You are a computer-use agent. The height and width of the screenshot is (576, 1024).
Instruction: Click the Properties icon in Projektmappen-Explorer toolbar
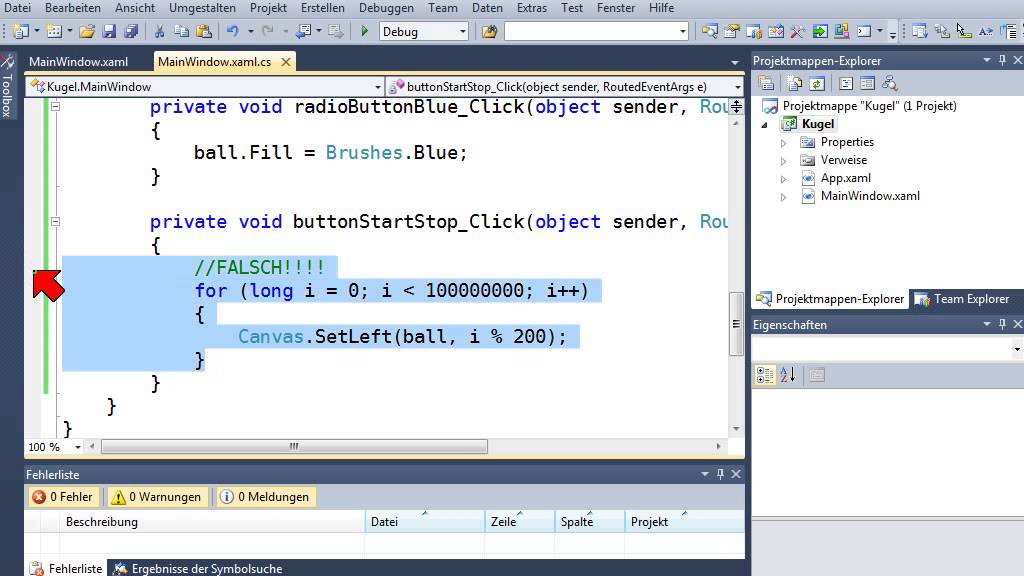coord(766,84)
